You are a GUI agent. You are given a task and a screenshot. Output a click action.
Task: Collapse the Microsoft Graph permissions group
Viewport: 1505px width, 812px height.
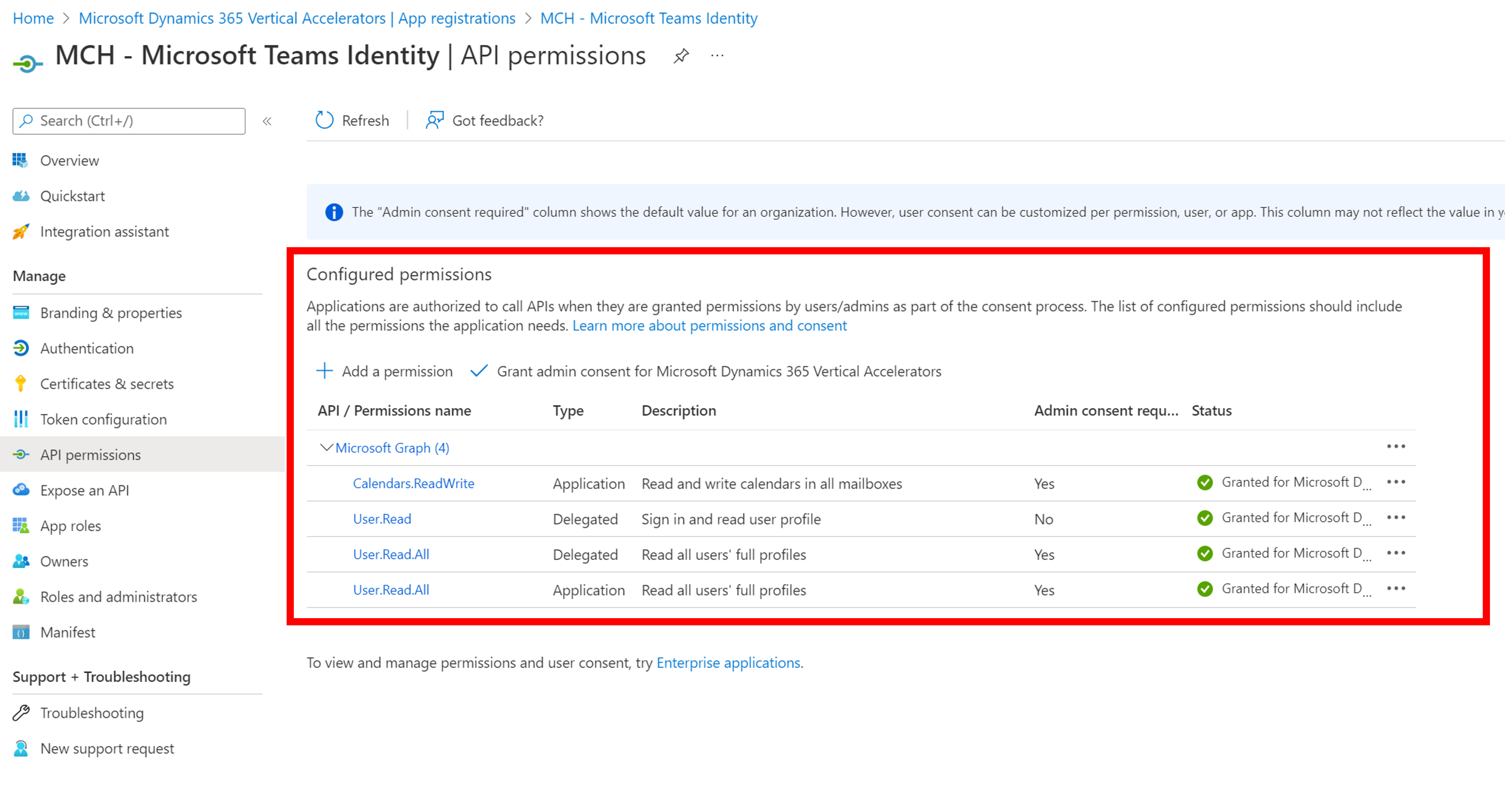click(x=326, y=448)
